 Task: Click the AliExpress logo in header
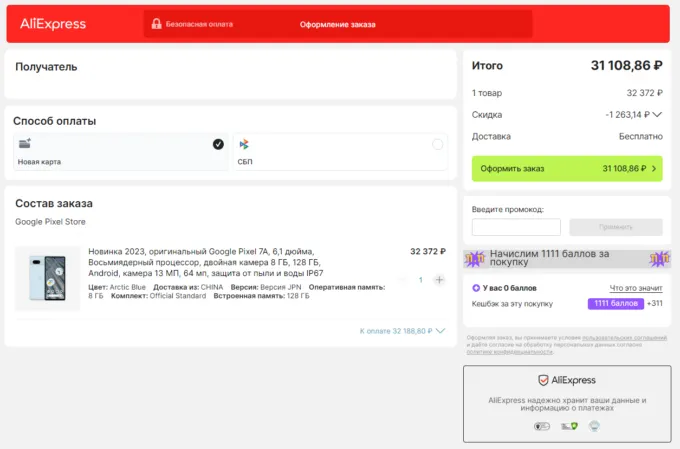53,24
